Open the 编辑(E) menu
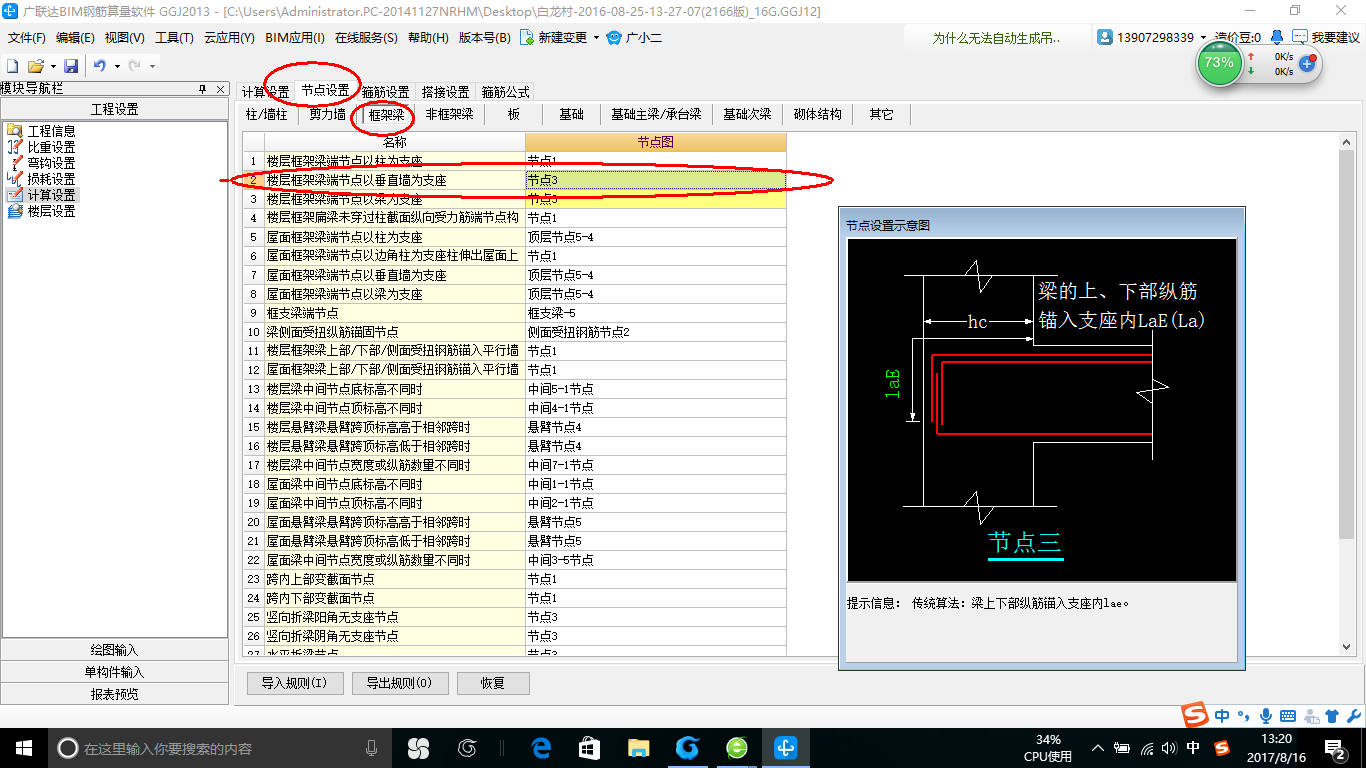 [x=75, y=37]
